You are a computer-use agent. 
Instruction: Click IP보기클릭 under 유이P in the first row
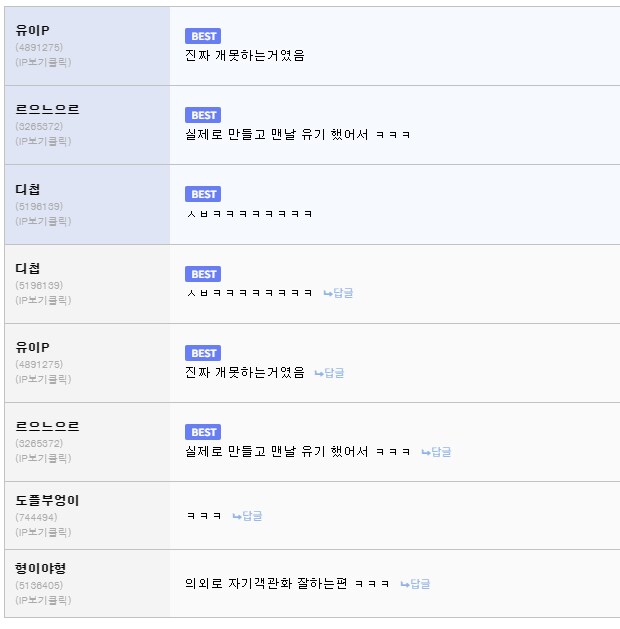pos(43,62)
